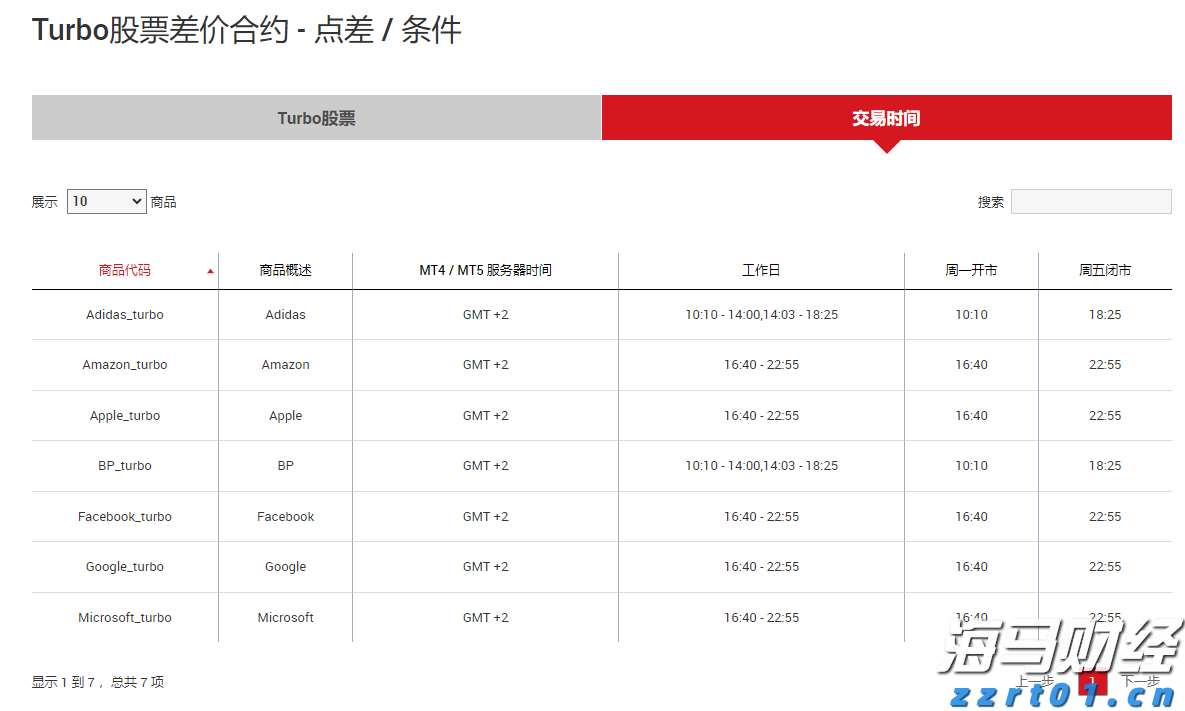Click the Google_turbo product code cell
Image resolution: width=1185 pixels, height=711 pixels.
[x=124, y=566]
